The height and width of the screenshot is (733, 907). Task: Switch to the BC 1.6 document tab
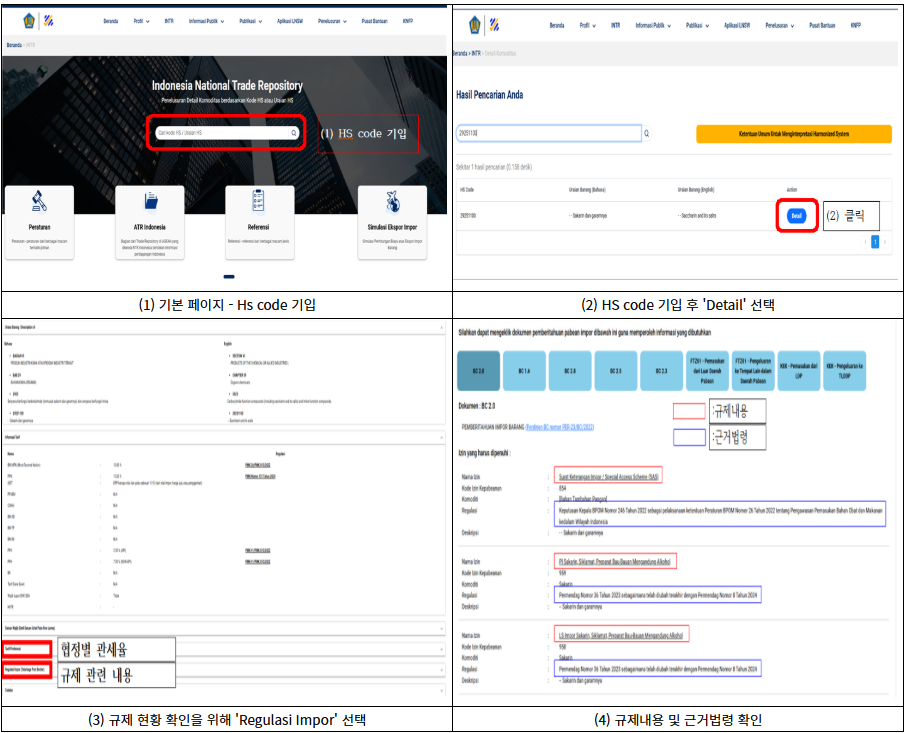point(524,370)
